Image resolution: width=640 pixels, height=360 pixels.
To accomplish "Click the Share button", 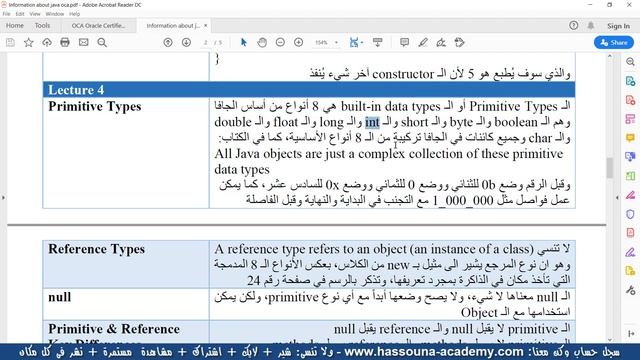I will click(x=614, y=42).
